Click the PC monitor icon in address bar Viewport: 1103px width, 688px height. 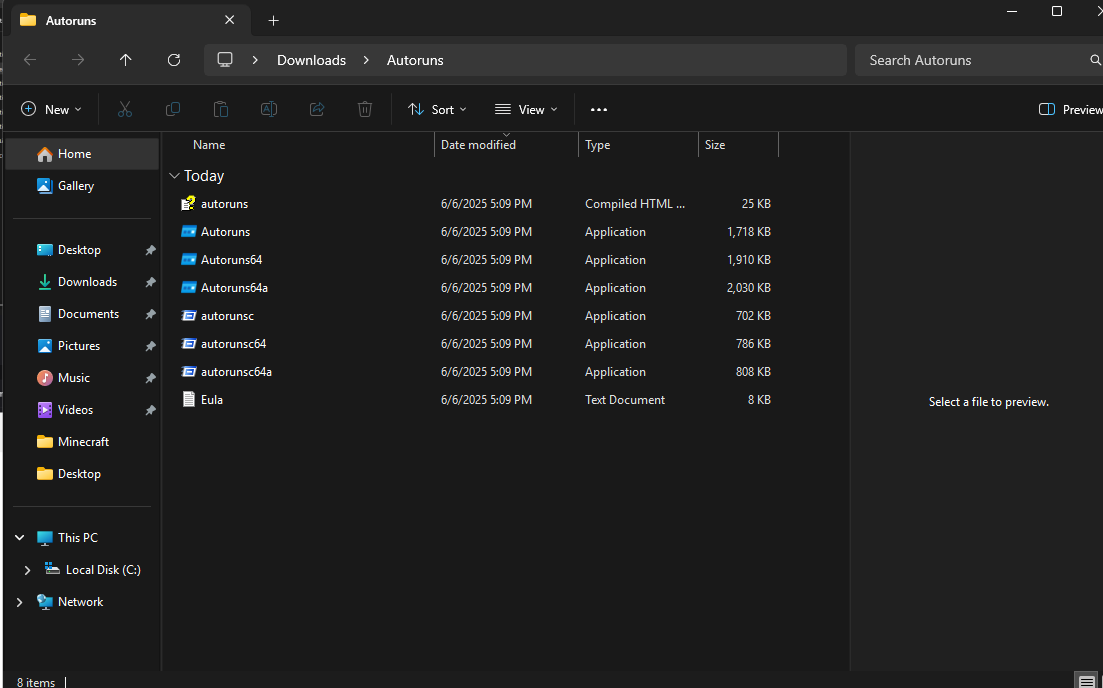coord(225,60)
